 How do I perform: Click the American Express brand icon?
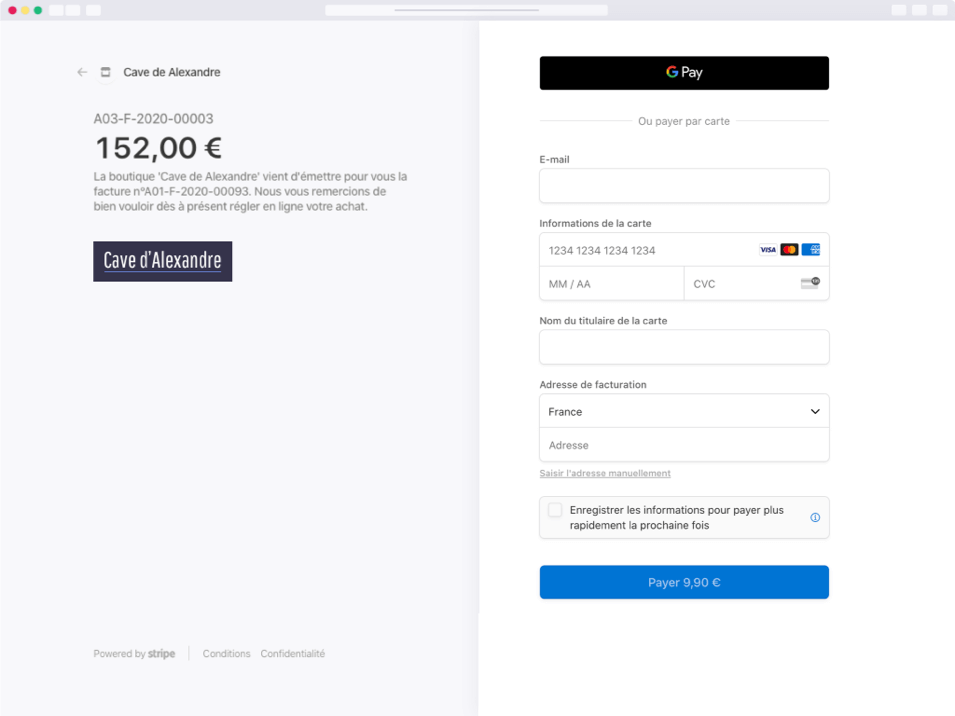810,249
